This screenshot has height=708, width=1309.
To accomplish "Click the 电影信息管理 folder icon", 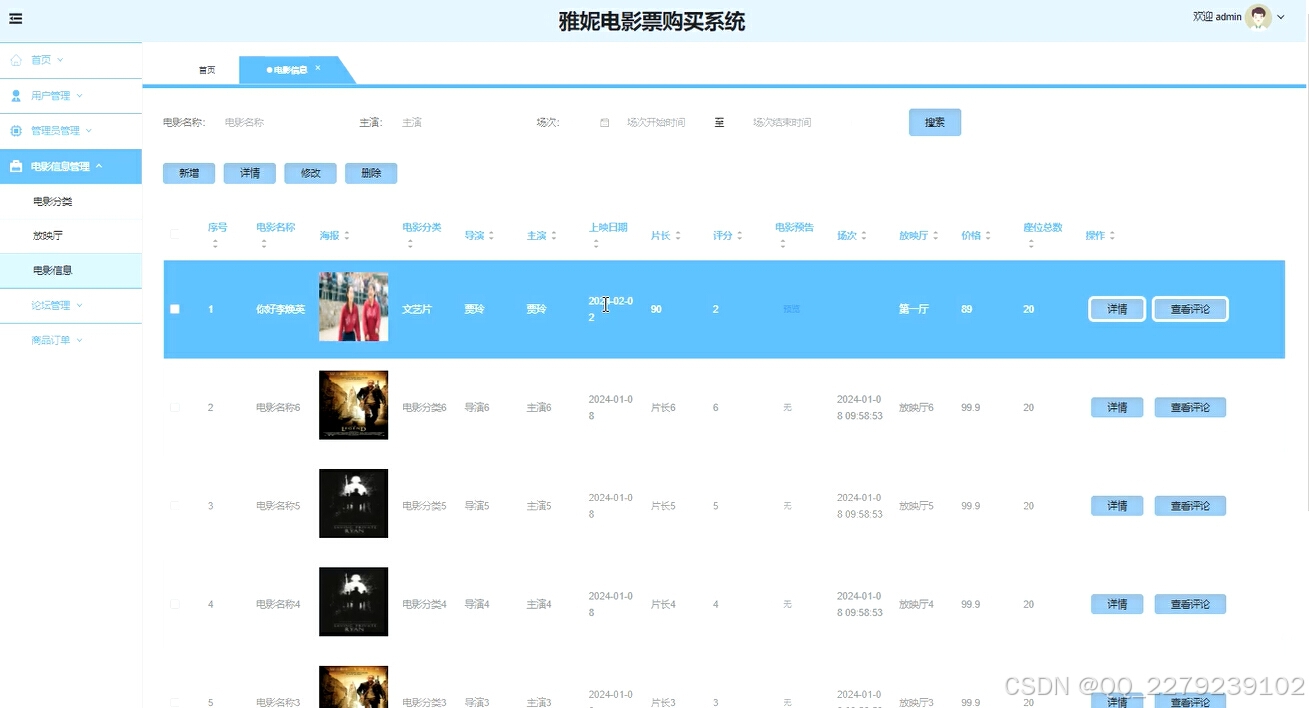I will (14, 165).
